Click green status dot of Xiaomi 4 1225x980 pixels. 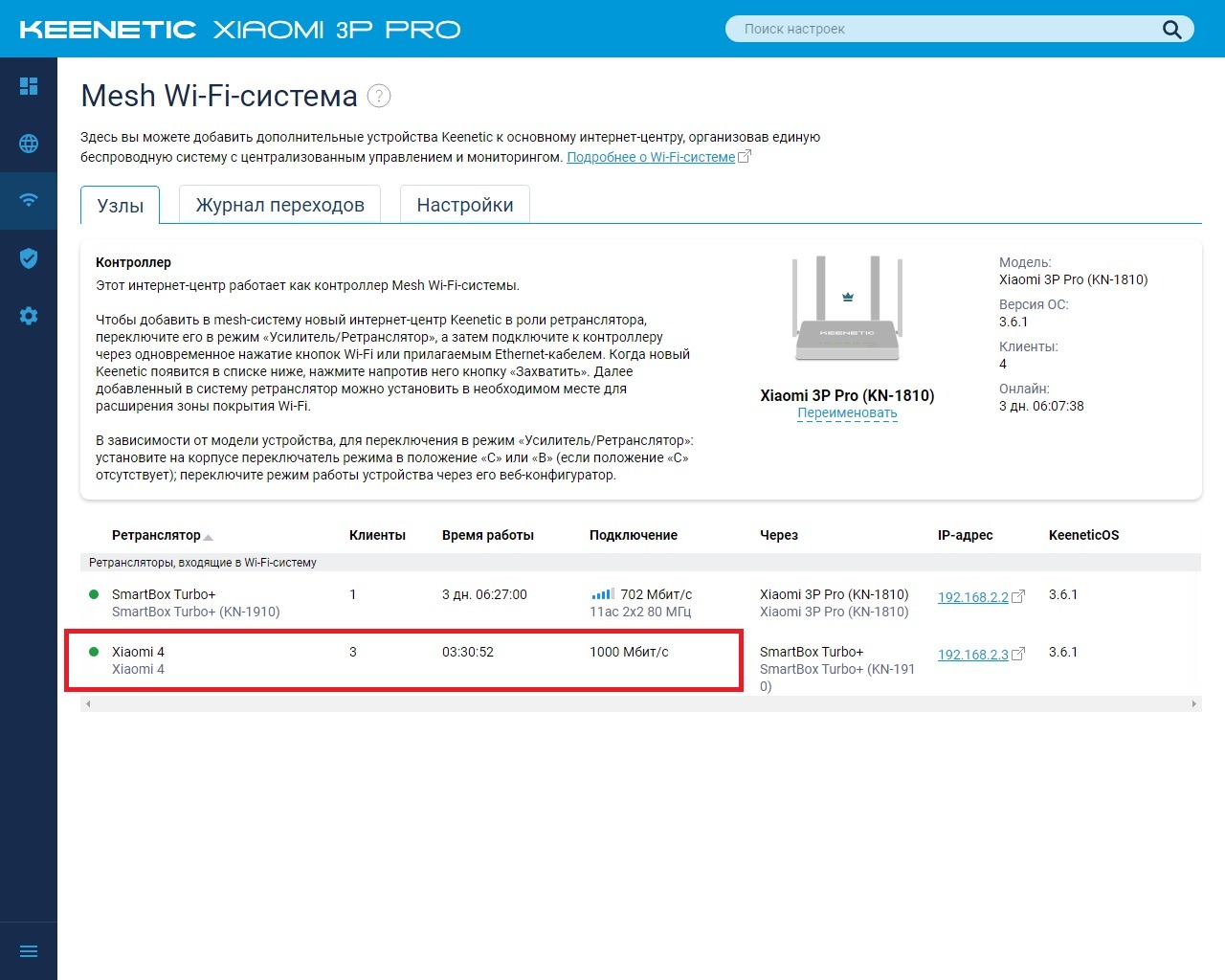[94, 652]
